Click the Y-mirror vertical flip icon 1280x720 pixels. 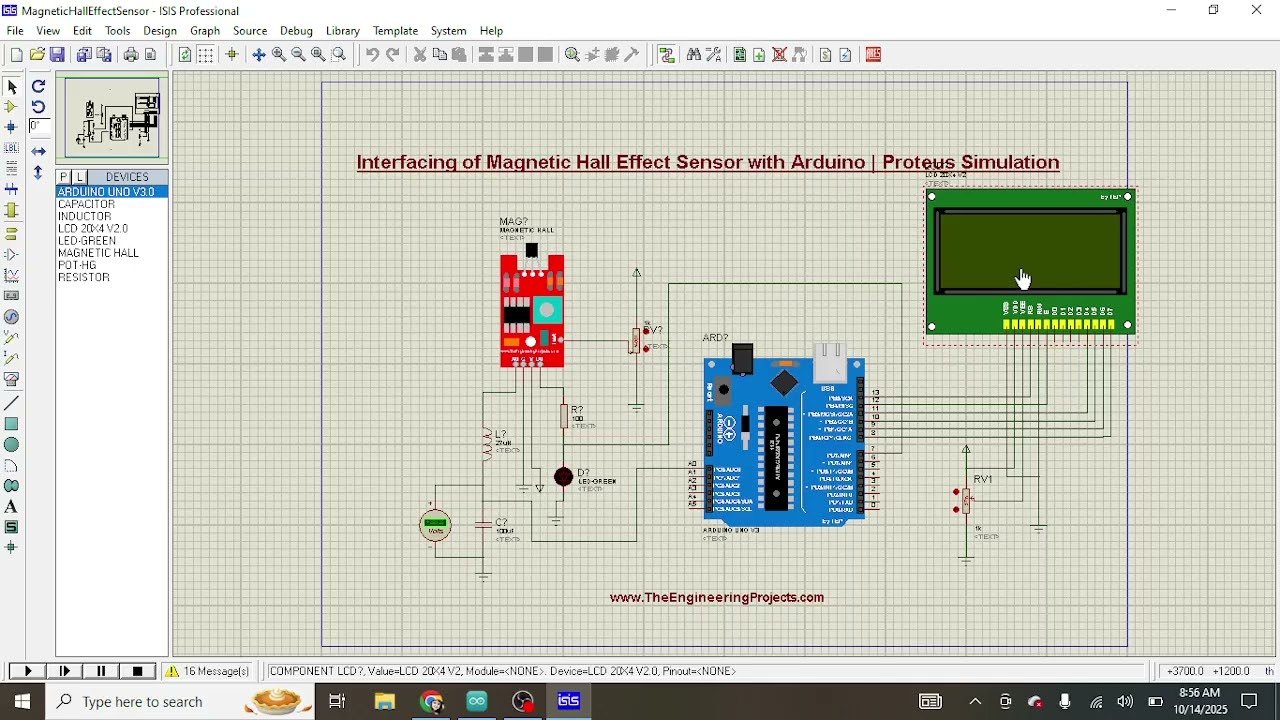click(x=38, y=172)
